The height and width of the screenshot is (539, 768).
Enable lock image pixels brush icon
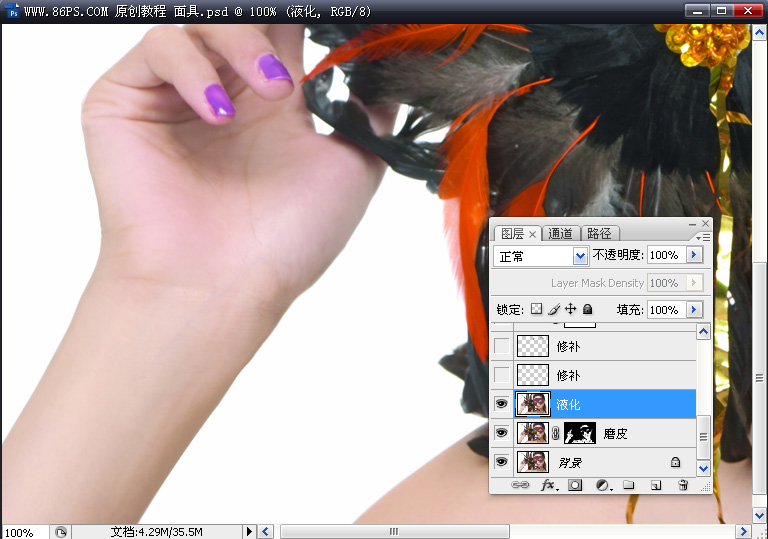pyautogui.click(x=554, y=309)
